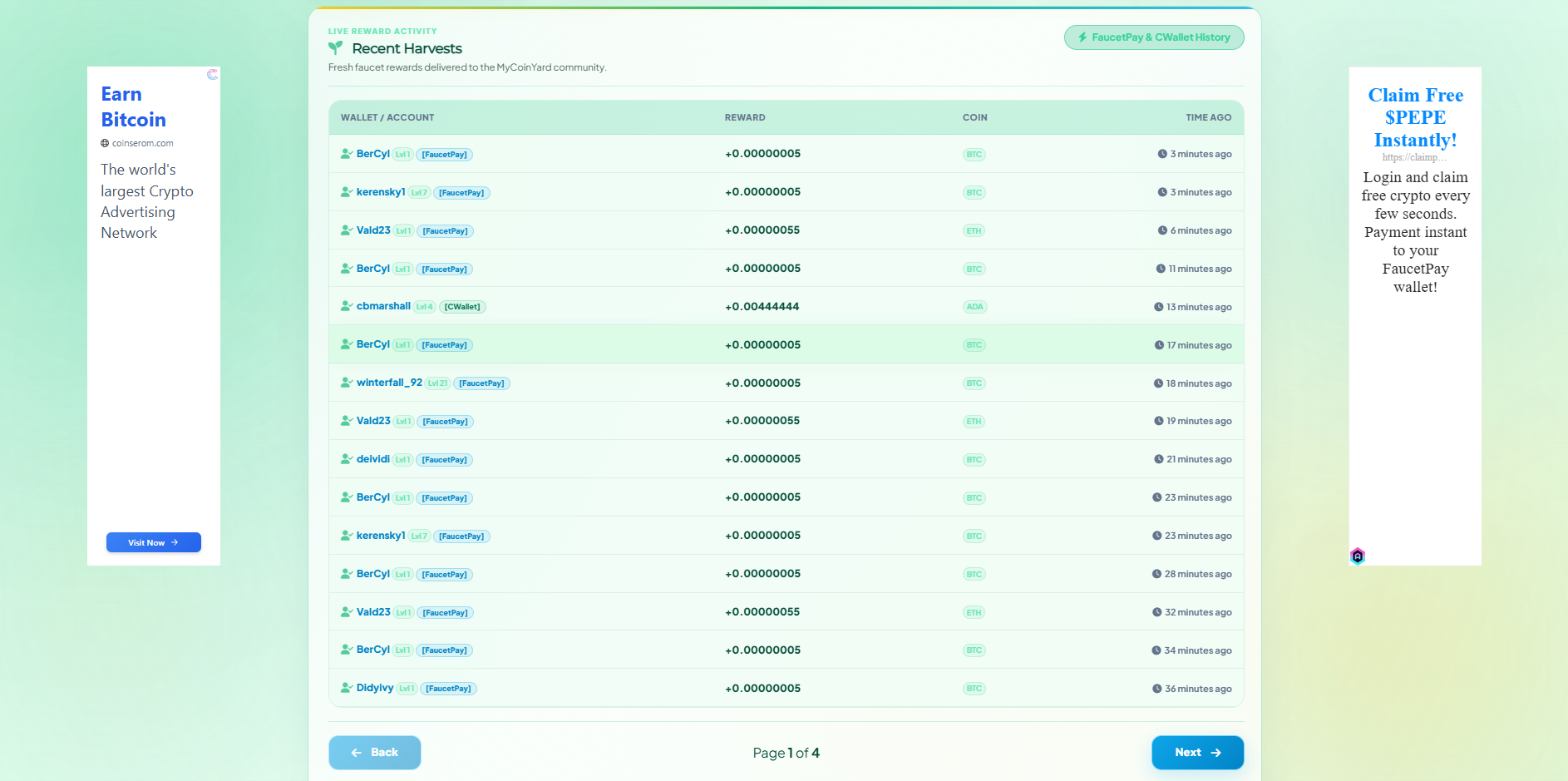Open delvidi account link
1568x781 pixels.
373,459
